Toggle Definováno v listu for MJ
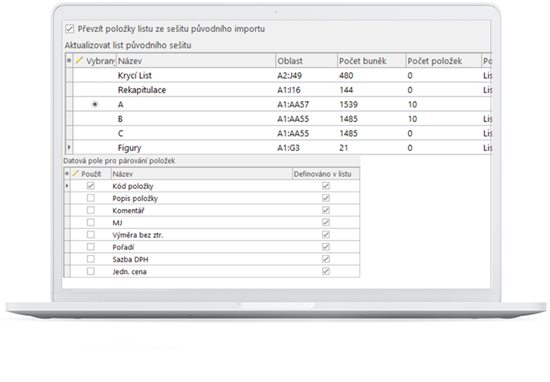550x382 pixels. point(326,222)
